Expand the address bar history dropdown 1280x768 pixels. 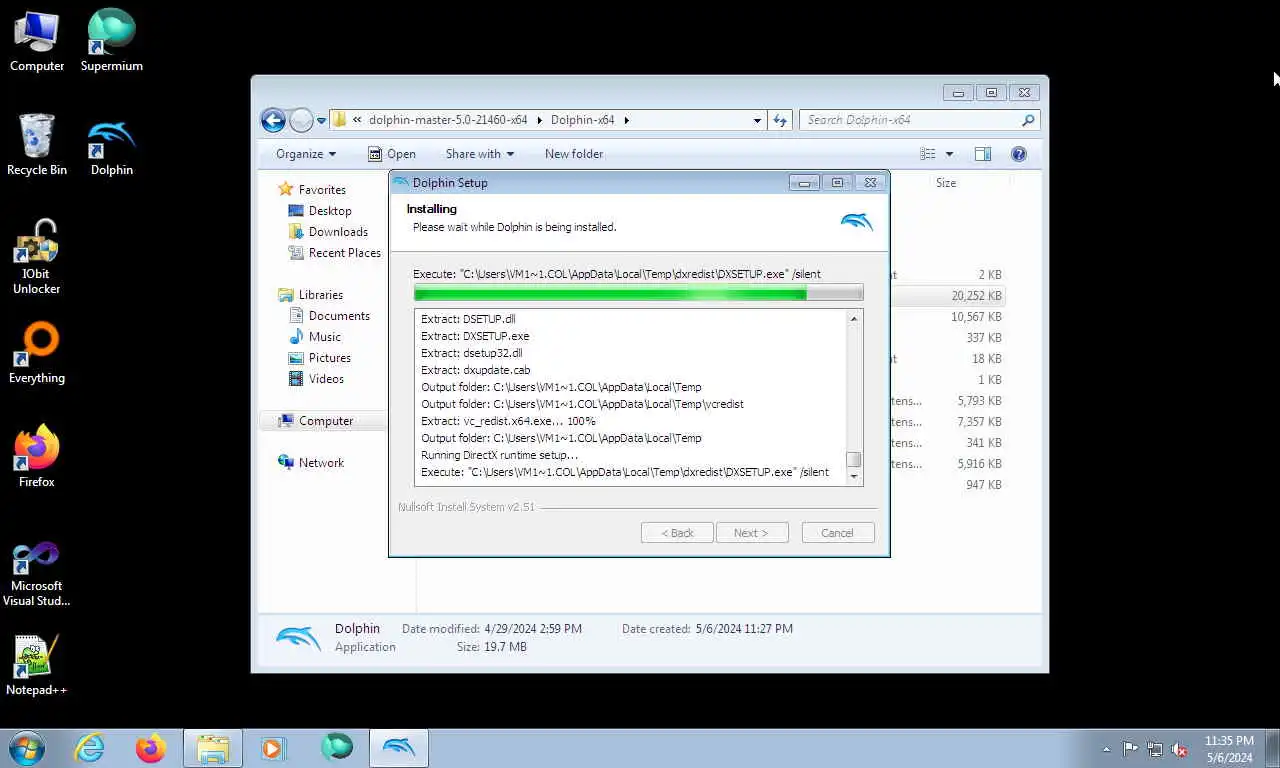coord(757,120)
